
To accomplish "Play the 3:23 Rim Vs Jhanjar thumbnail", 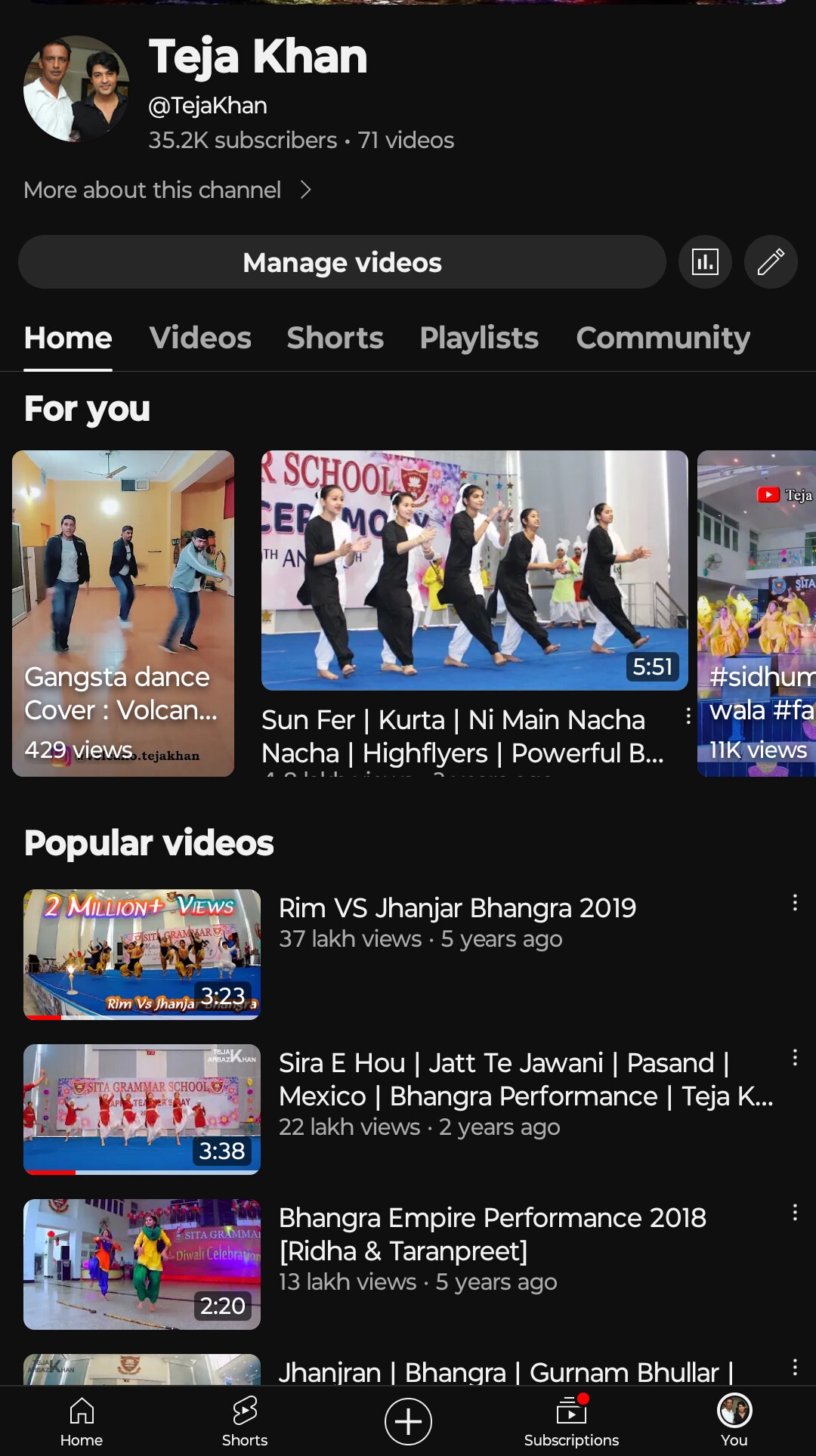I will tap(142, 954).
